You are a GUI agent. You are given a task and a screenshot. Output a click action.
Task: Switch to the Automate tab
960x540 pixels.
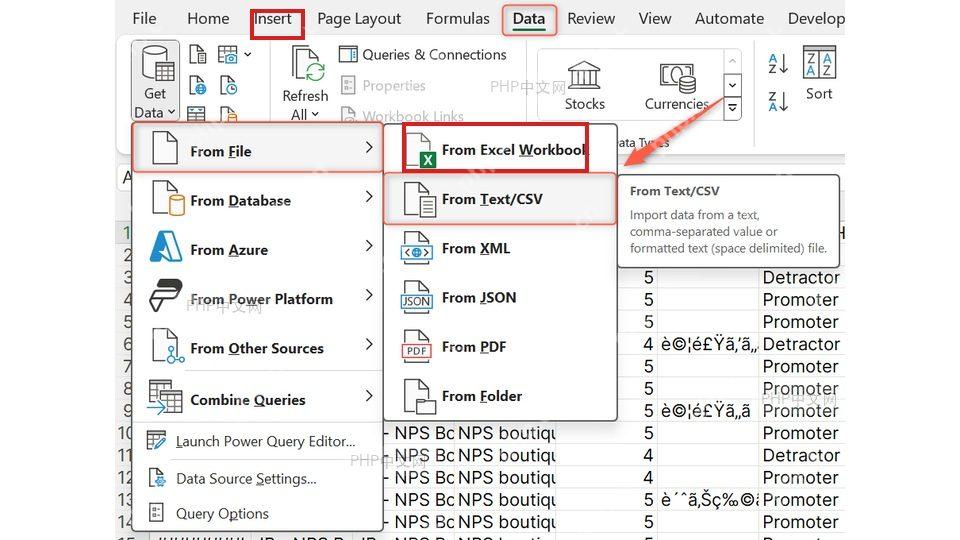[x=729, y=19]
